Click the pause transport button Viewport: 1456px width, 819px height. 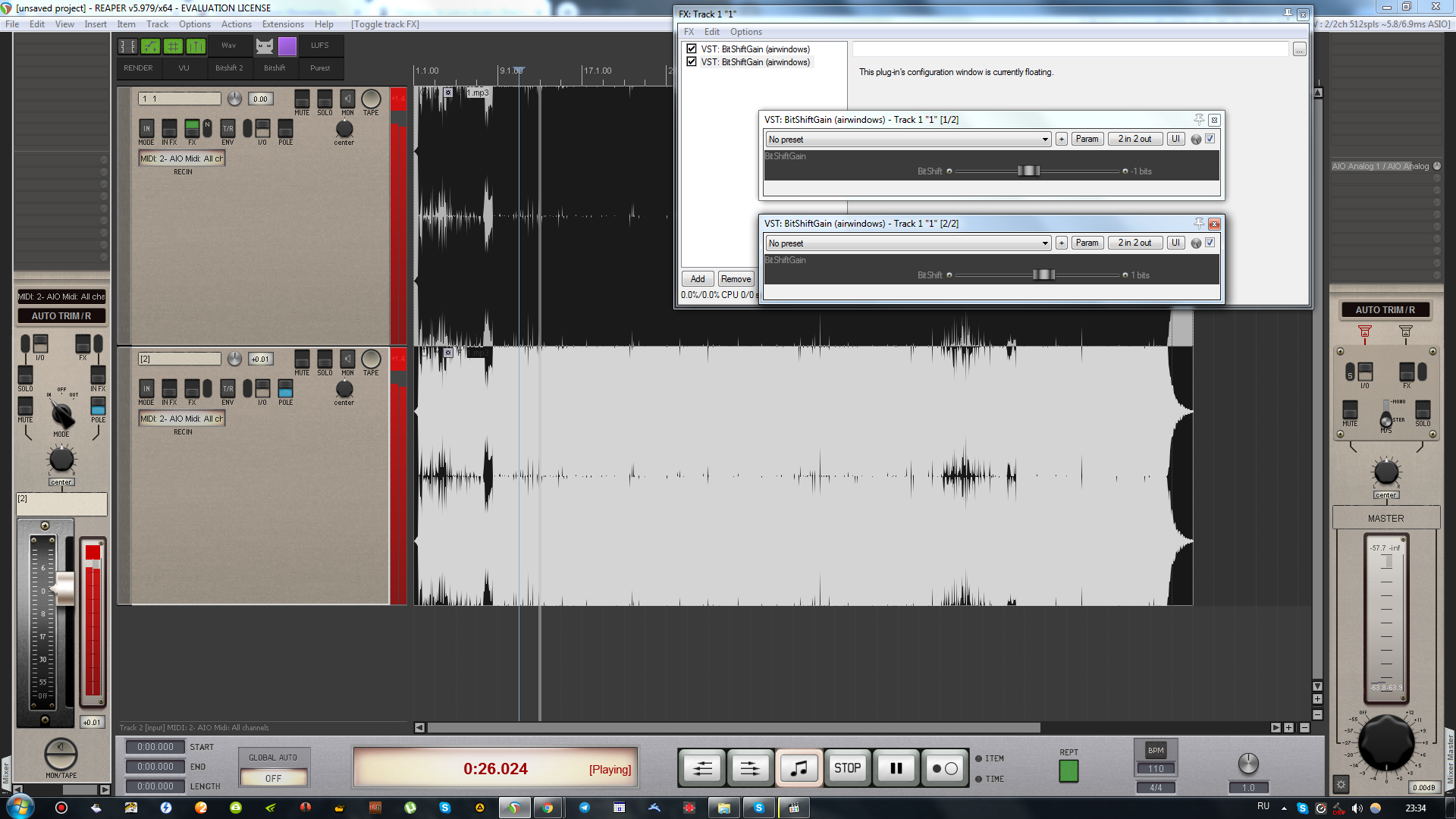point(896,768)
